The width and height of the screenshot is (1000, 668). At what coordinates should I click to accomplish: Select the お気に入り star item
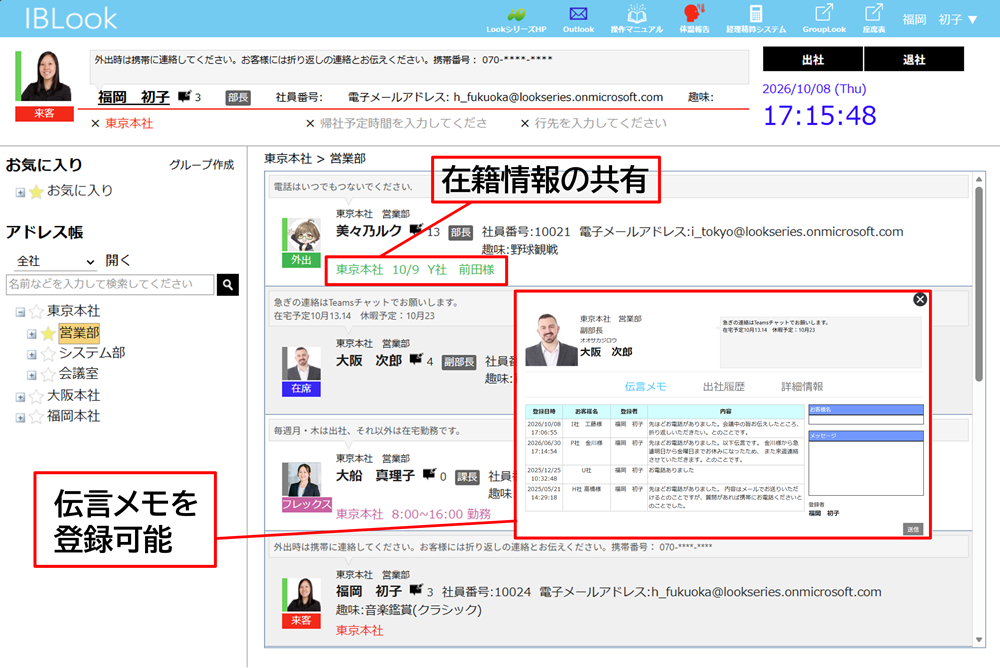pyautogui.click(x=36, y=191)
